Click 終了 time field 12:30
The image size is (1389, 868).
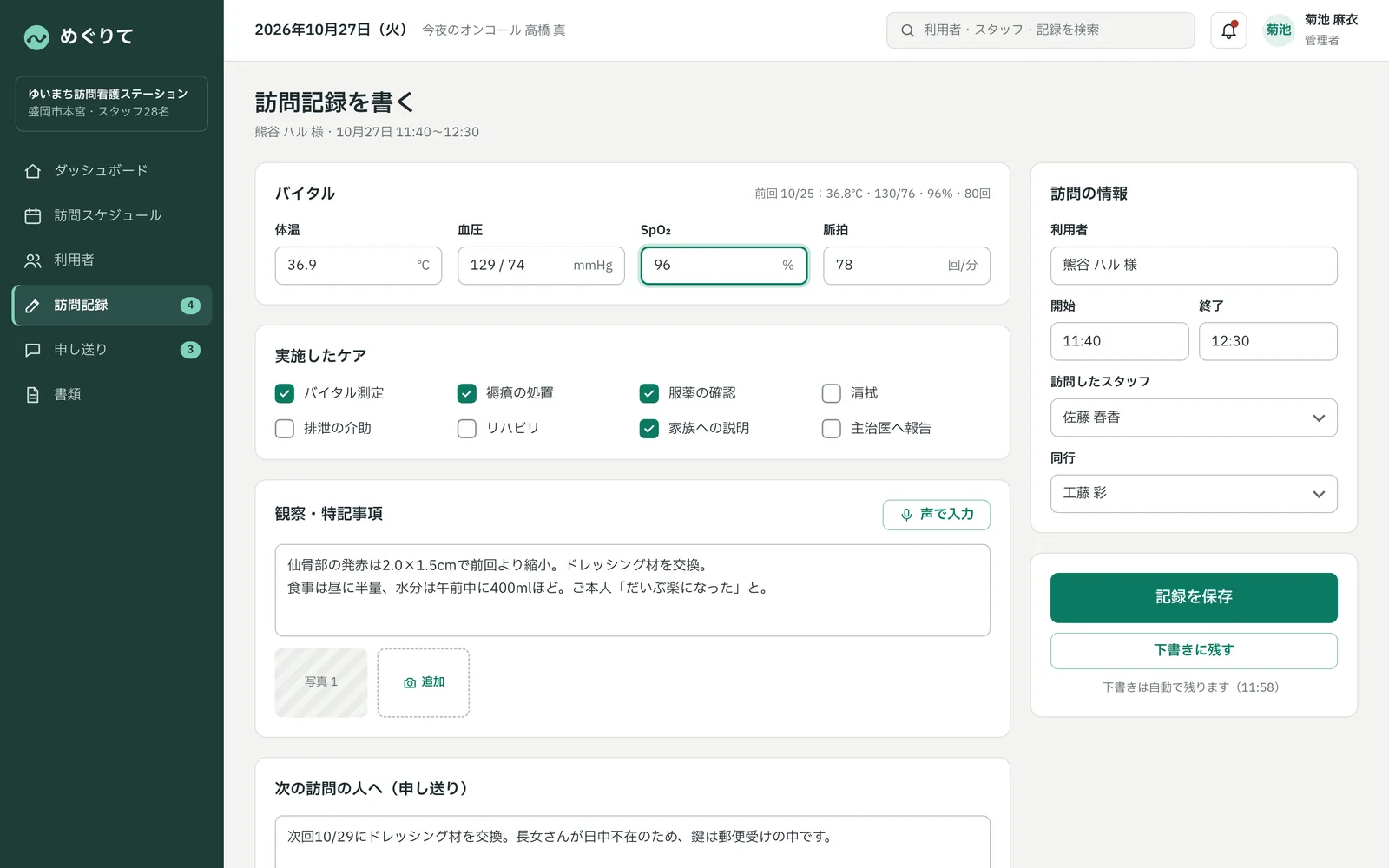(x=1268, y=342)
